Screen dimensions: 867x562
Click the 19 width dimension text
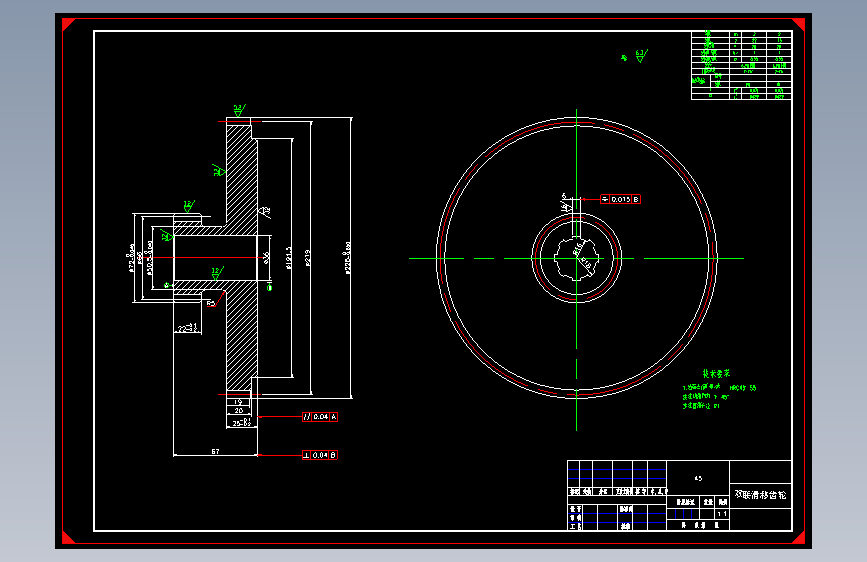[x=238, y=402]
